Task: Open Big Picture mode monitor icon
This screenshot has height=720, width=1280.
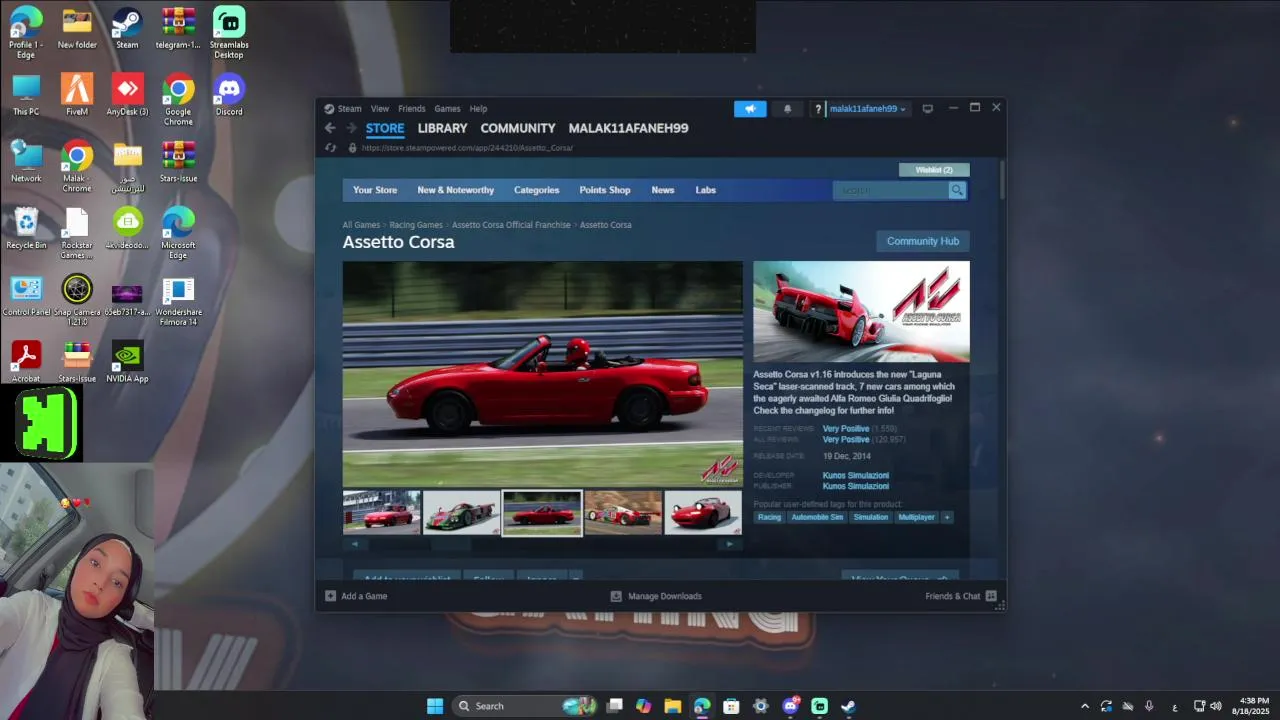Action: point(927,109)
